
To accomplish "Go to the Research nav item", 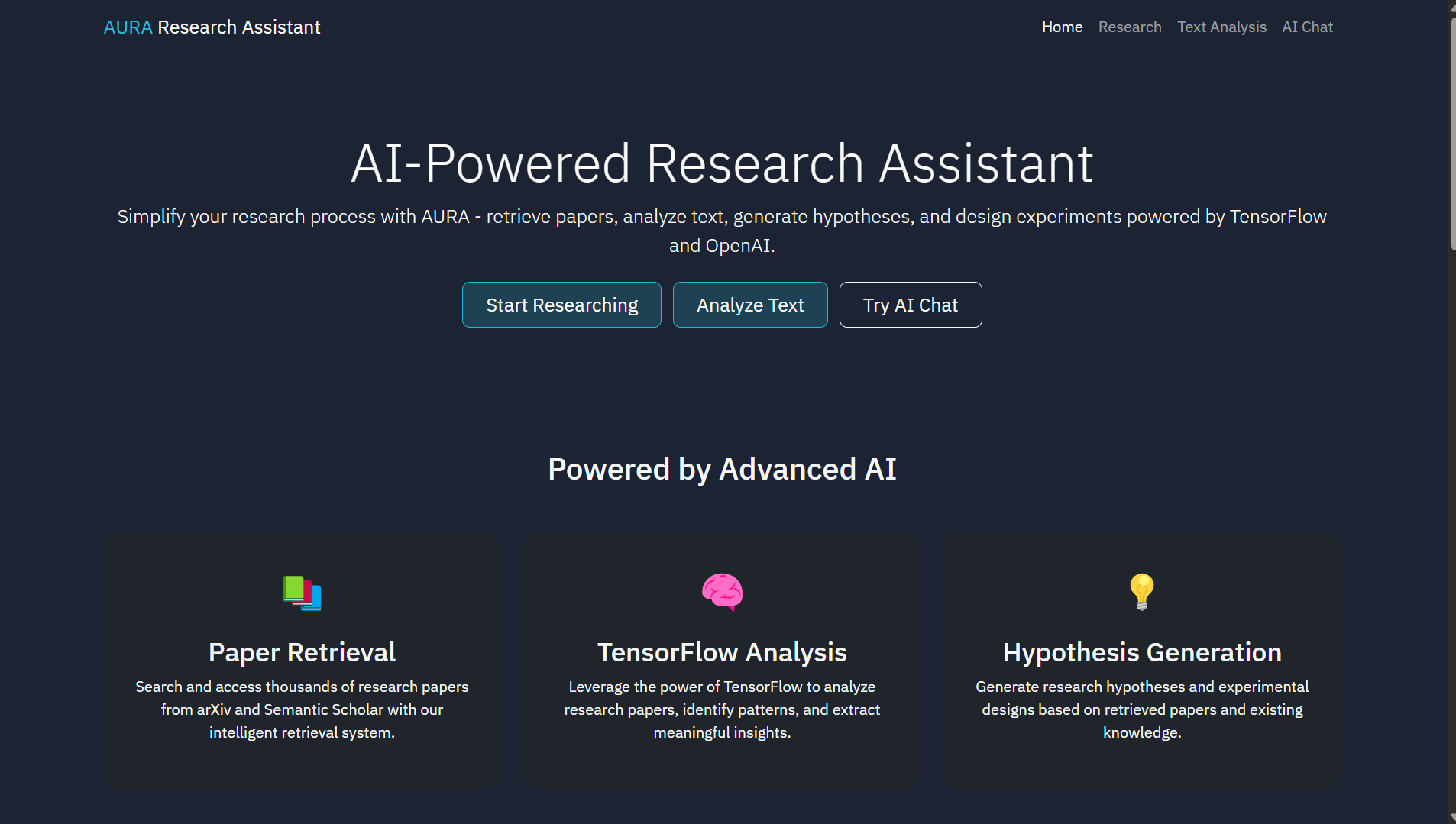I will pyautogui.click(x=1129, y=27).
